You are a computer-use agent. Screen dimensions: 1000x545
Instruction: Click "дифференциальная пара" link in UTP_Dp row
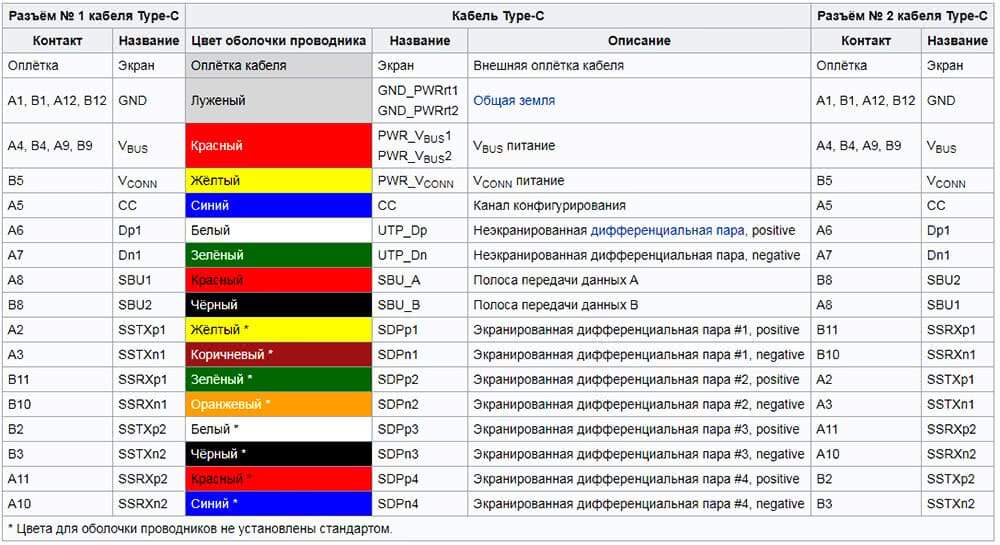pos(667,230)
